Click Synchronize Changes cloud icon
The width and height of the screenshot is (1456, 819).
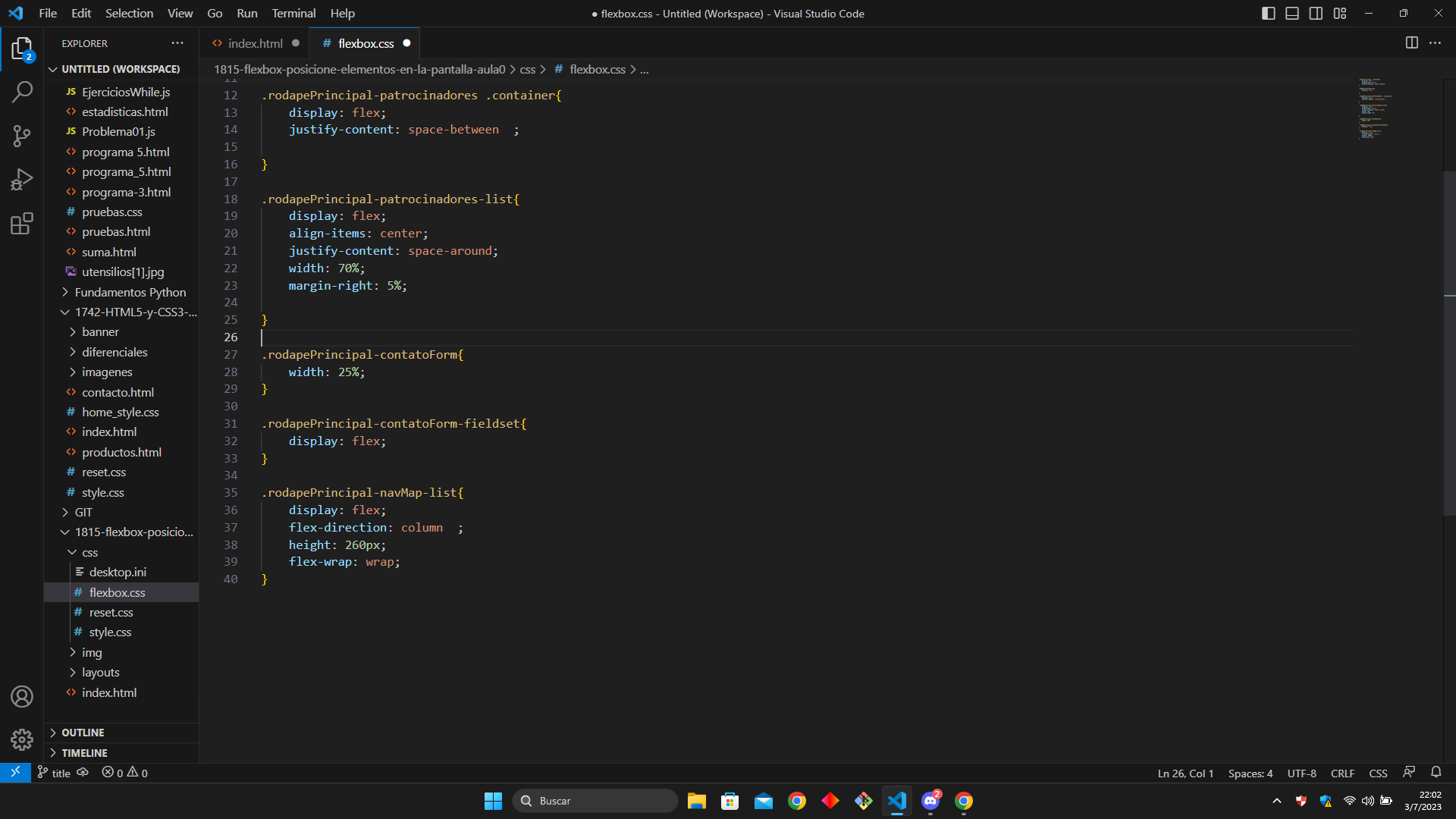click(x=83, y=773)
